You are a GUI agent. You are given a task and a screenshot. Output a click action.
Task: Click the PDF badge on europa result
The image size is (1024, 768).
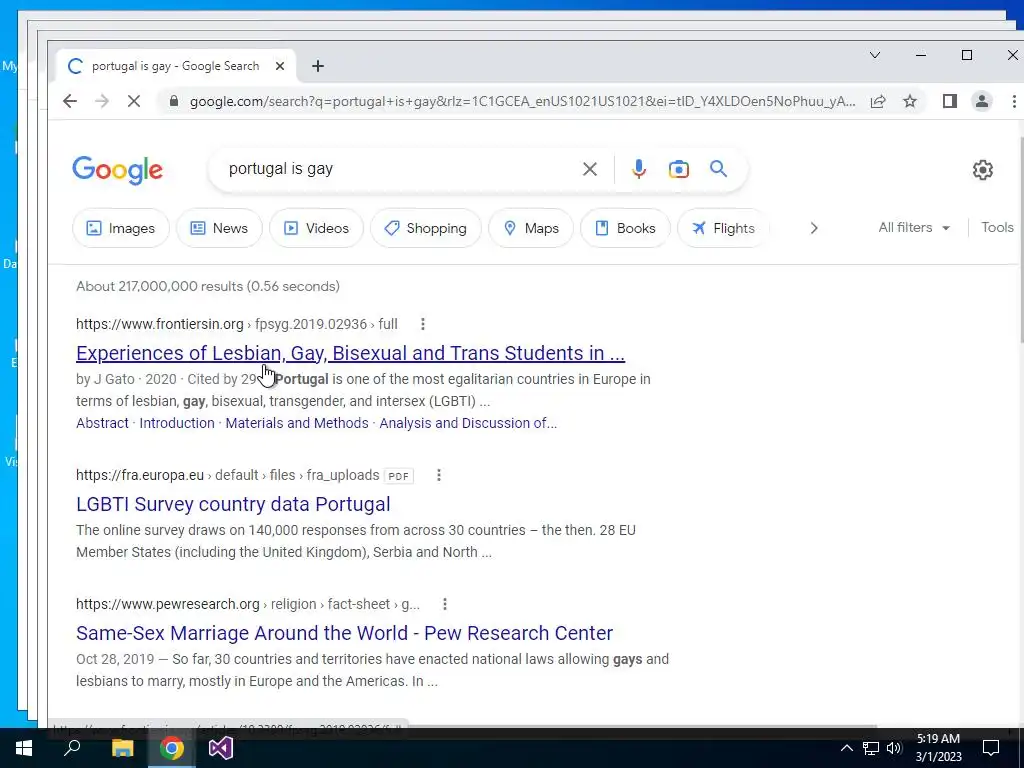398,476
